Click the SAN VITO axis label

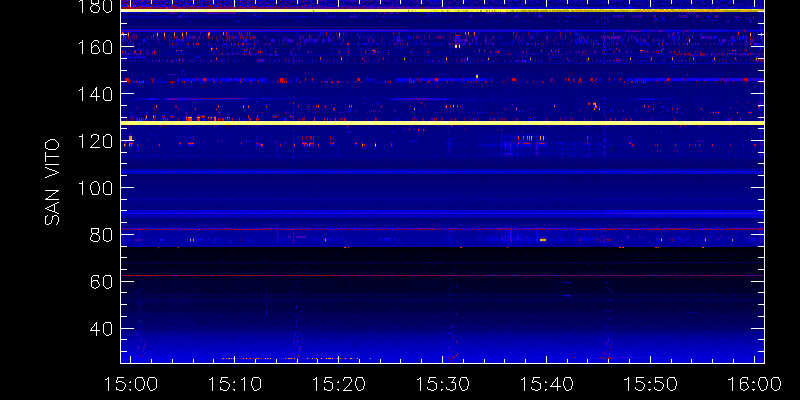[x=52, y=182]
